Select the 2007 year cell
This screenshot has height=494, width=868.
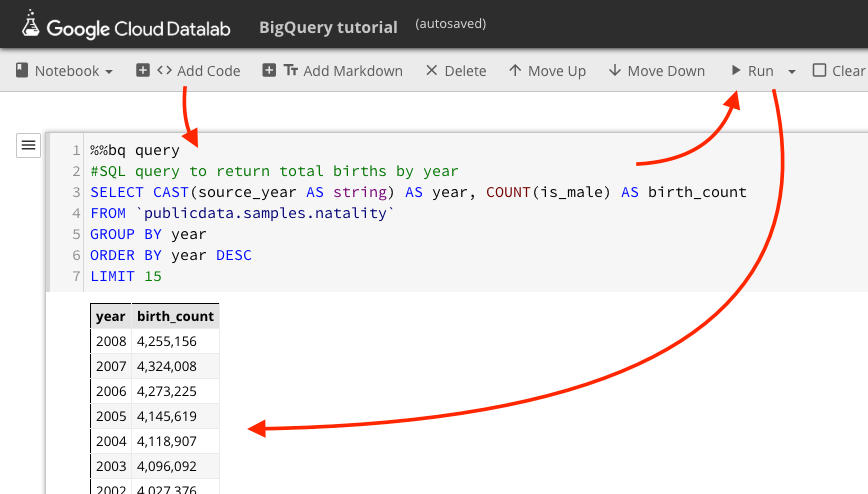(111, 366)
